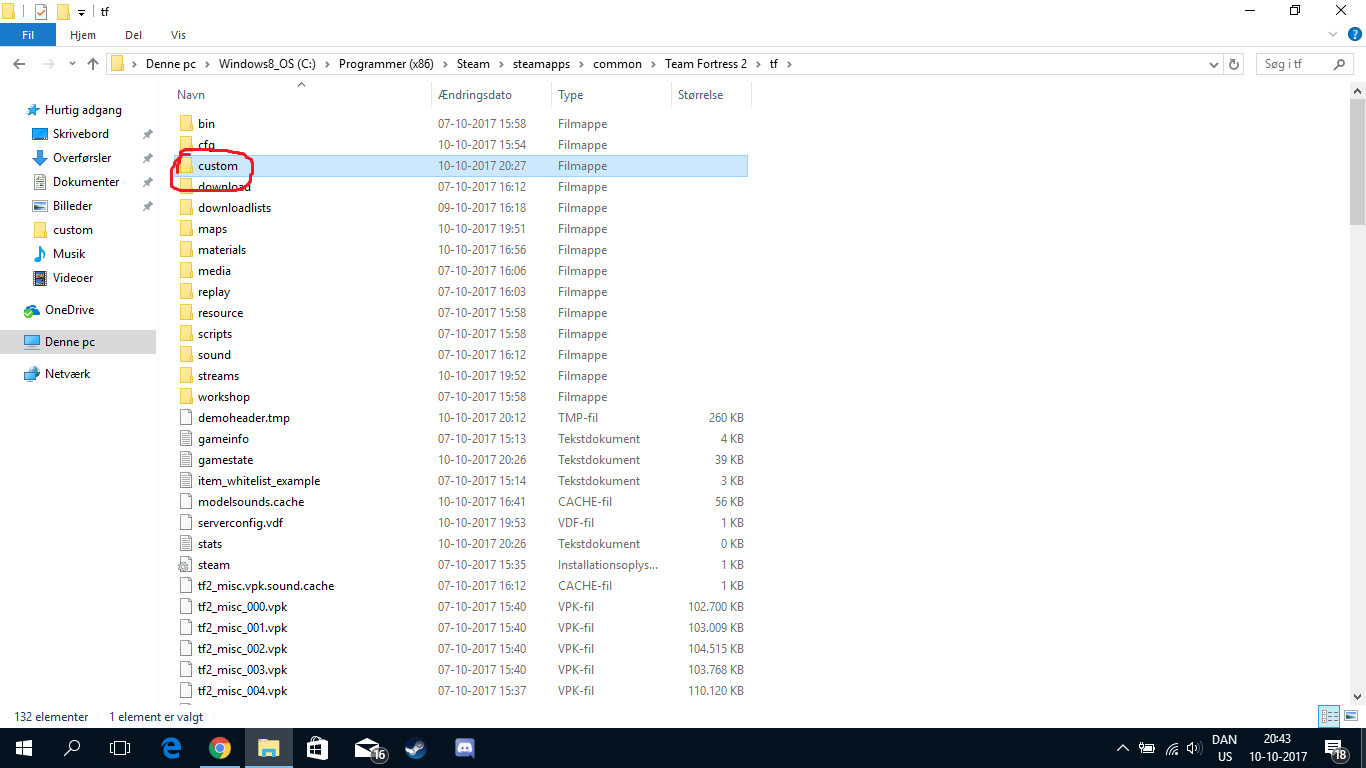Select Netværk in the navigation pane
The width and height of the screenshot is (1366, 768).
(x=67, y=374)
